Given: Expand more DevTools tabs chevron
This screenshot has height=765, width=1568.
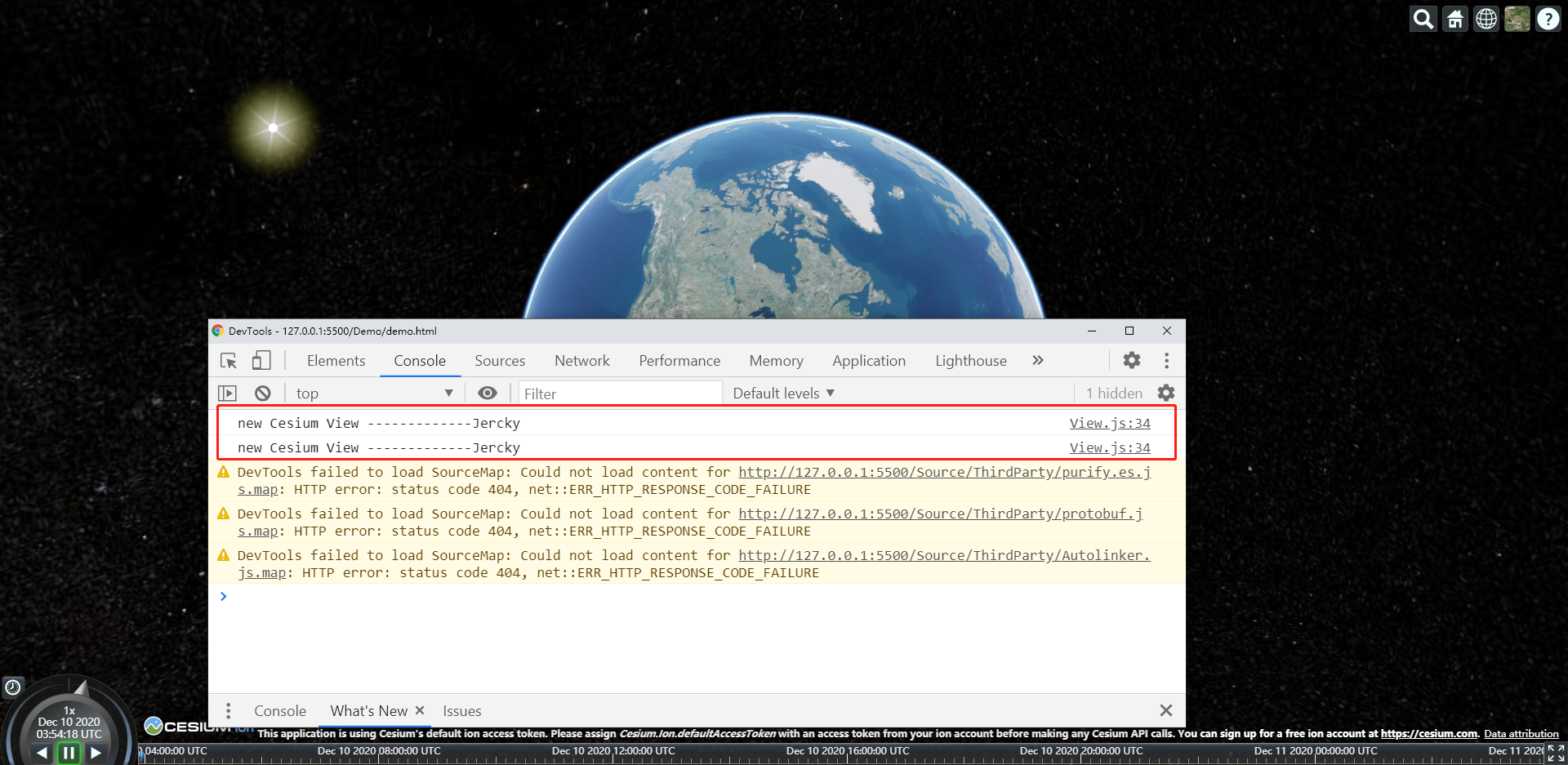Looking at the screenshot, I should tap(1037, 361).
